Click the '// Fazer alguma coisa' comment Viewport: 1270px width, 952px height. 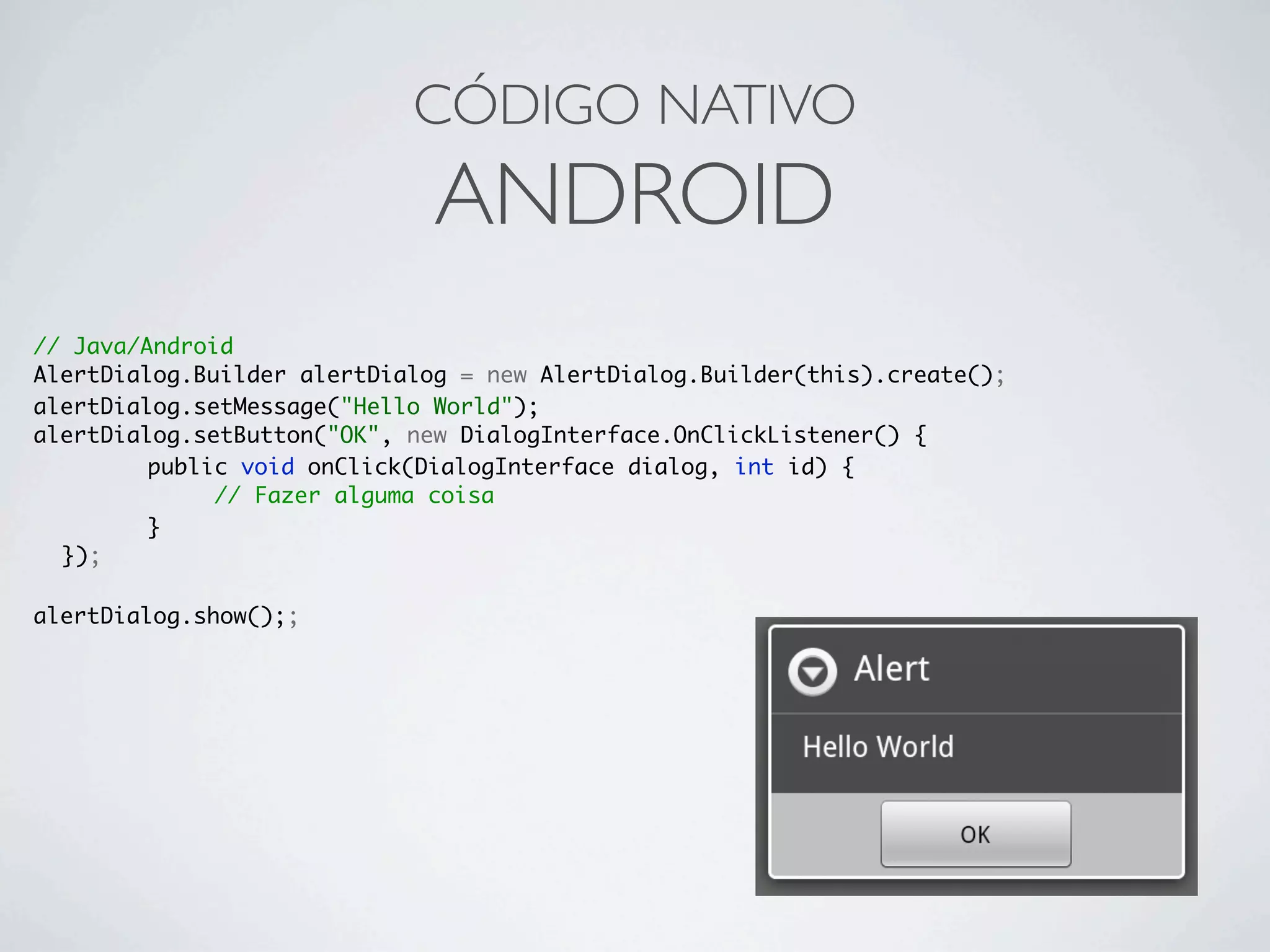pos(354,496)
